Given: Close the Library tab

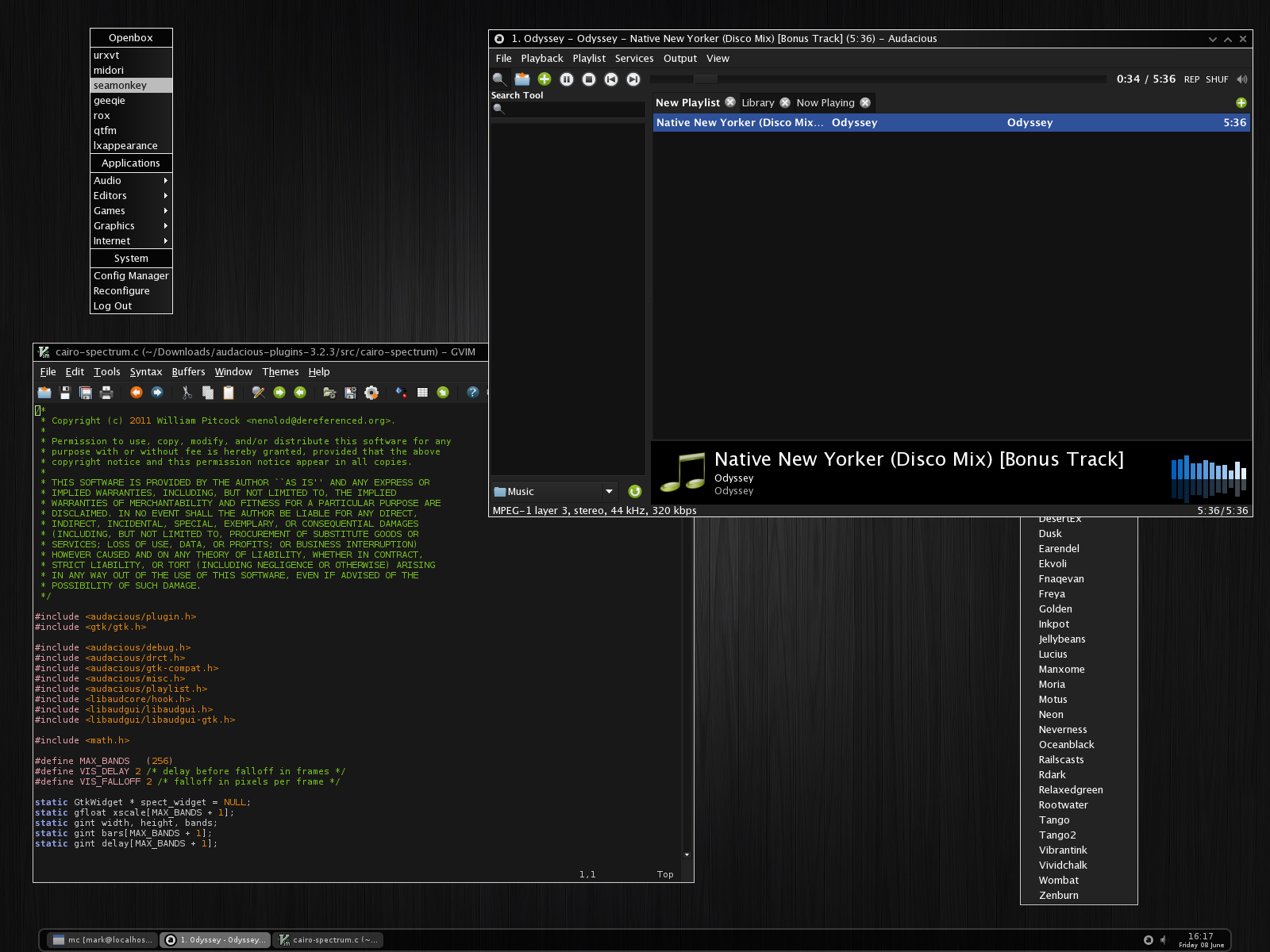Looking at the screenshot, I should point(785,102).
